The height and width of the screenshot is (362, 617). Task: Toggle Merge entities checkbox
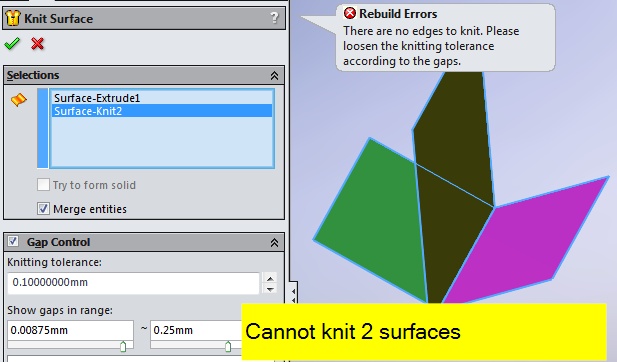[x=43, y=209]
